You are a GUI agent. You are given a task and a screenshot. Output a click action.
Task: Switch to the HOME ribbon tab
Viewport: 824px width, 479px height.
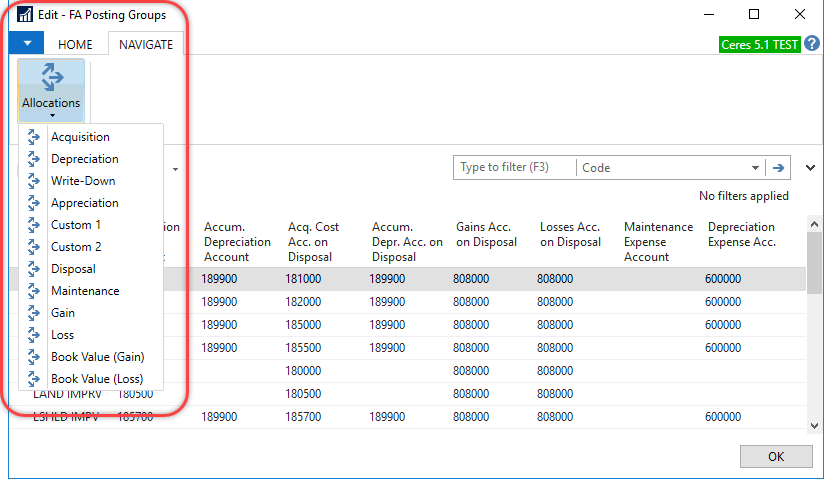pyautogui.click(x=75, y=45)
